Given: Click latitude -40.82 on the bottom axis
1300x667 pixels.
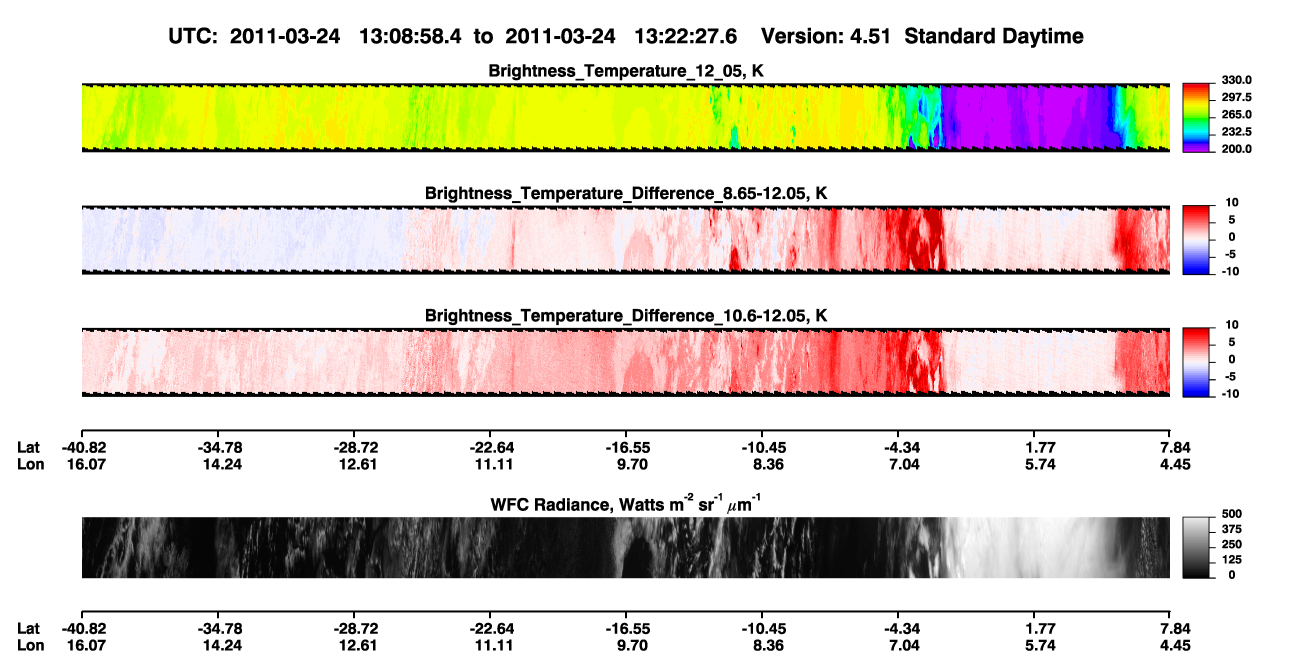Looking at the screenshot, I should (x=83, y=629).
